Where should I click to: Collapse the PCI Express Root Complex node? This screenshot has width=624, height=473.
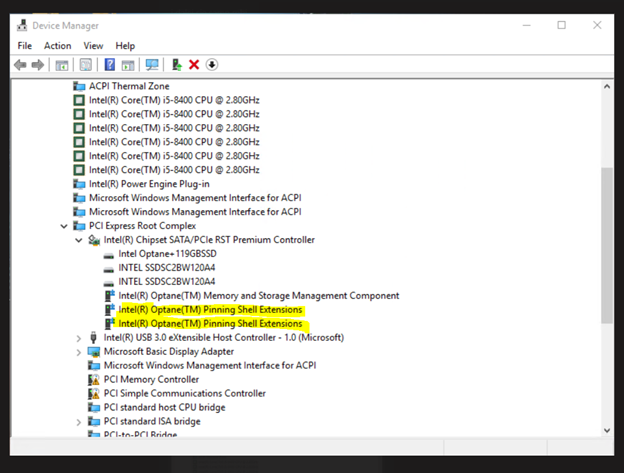click(64, 226)
